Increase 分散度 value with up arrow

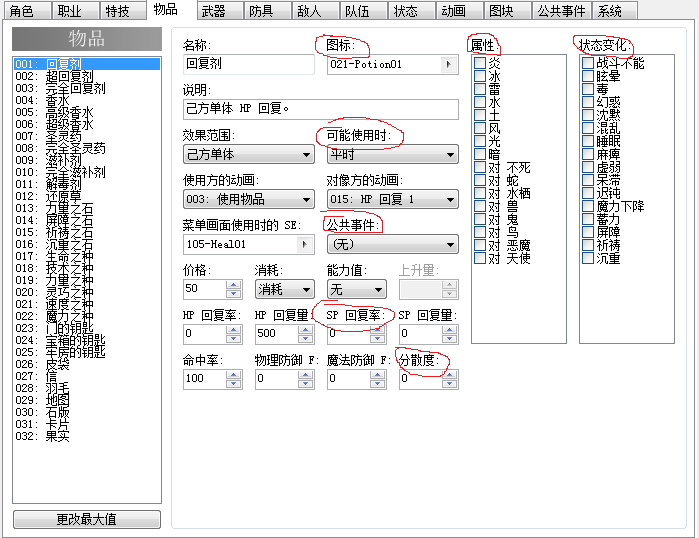click(449, 375)
